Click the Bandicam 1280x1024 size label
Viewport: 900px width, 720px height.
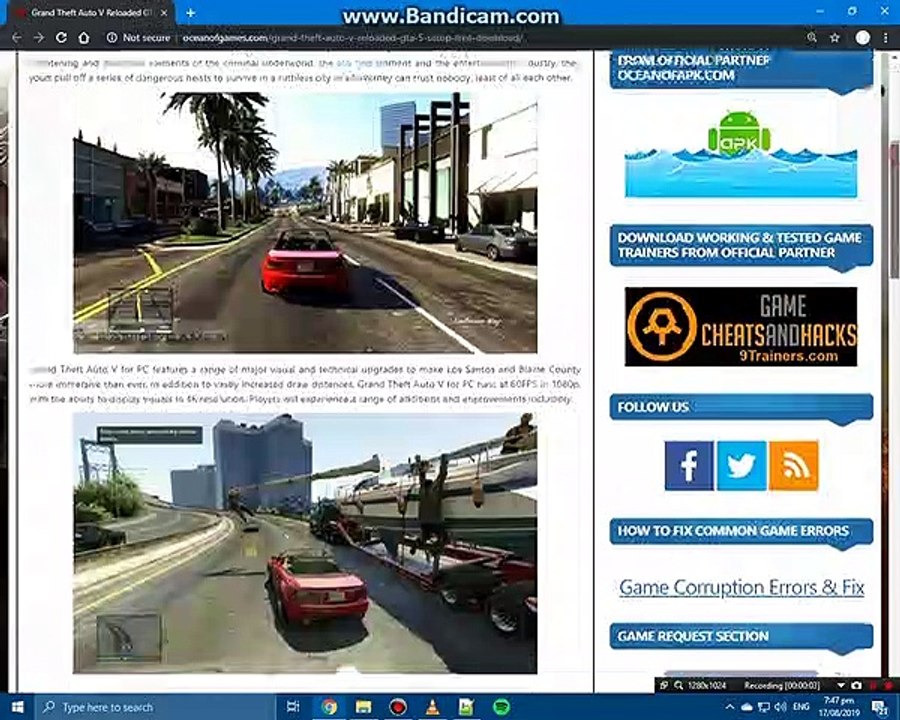(x=707, y=686)
